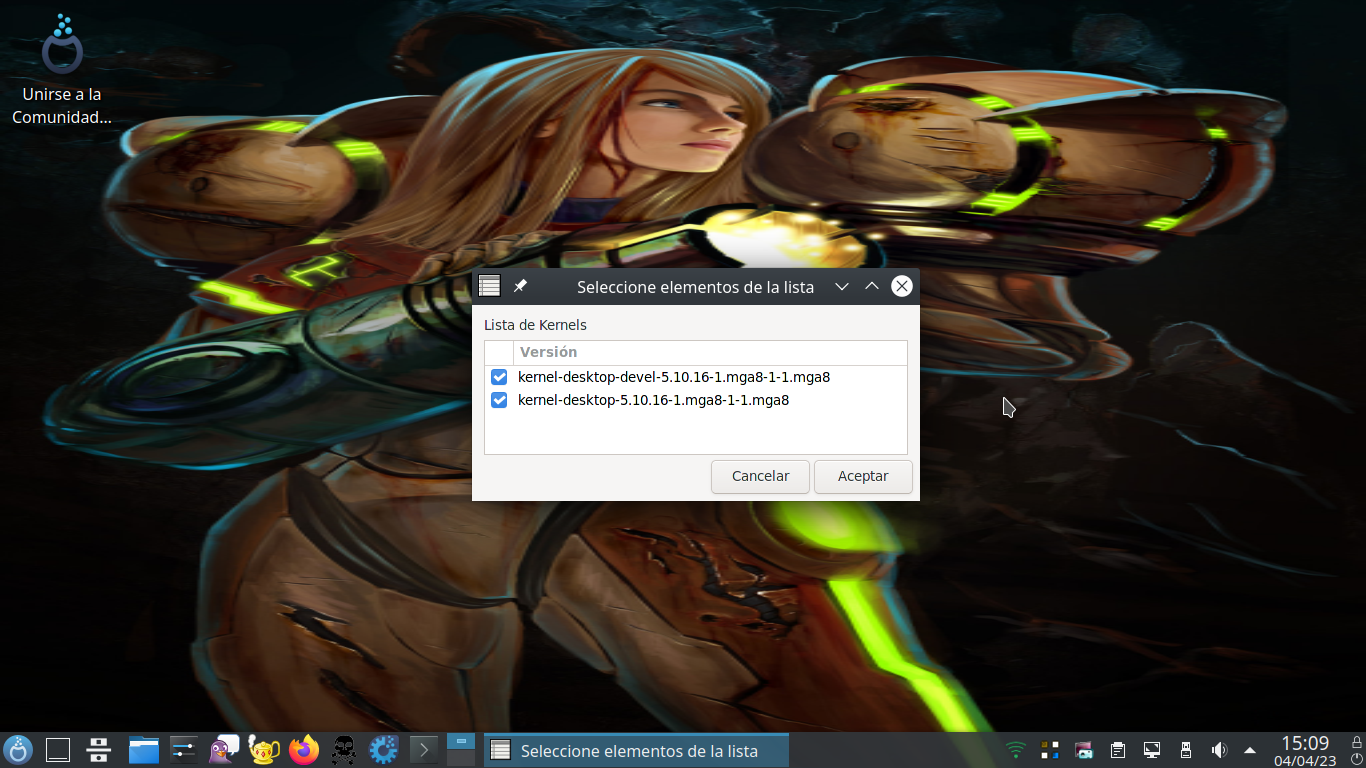
Task: Open the skull and crossbones application icon
Action: point(344,749)
